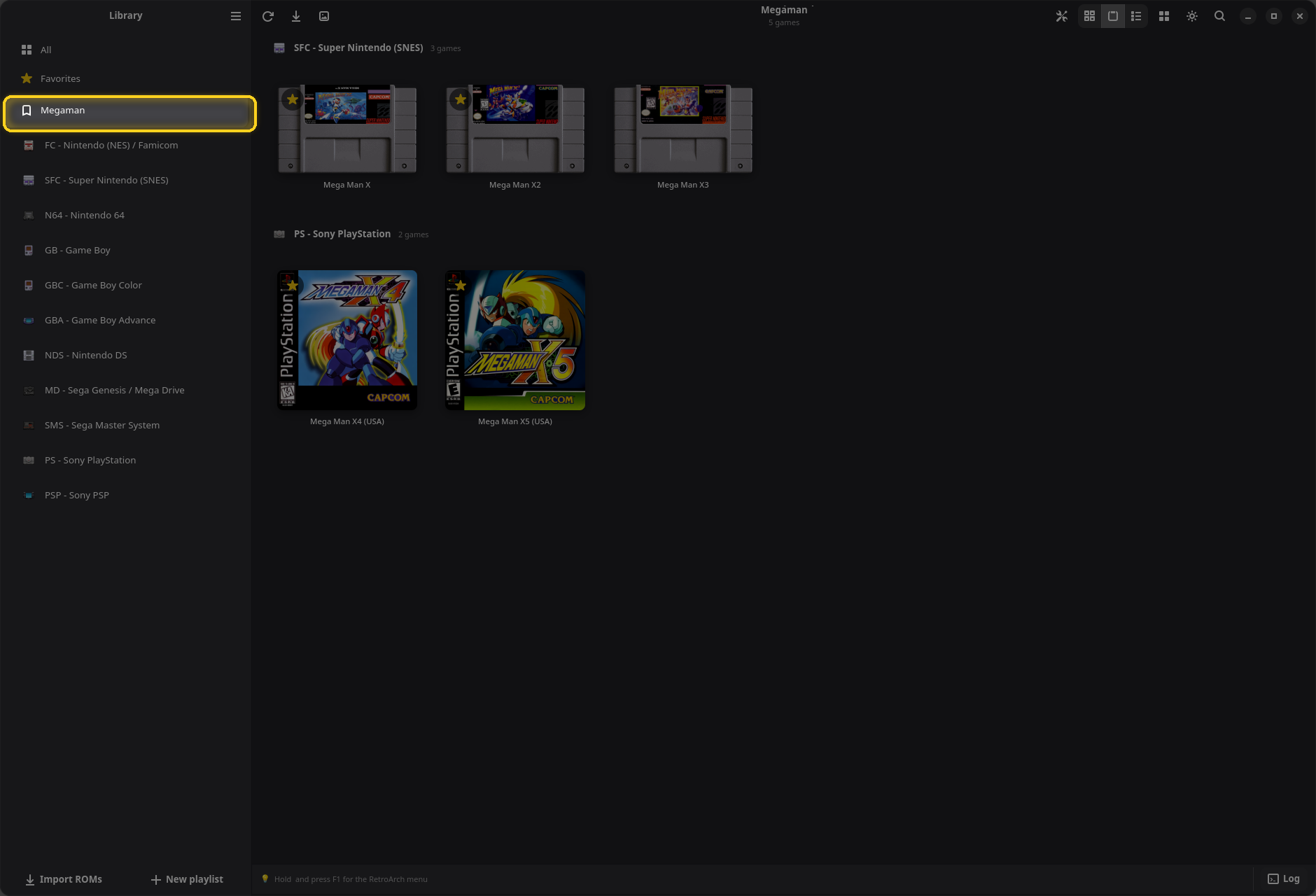Click the download icon in top toolbar
Viewport: 1316px width, 896px height.
click(296, 16)
